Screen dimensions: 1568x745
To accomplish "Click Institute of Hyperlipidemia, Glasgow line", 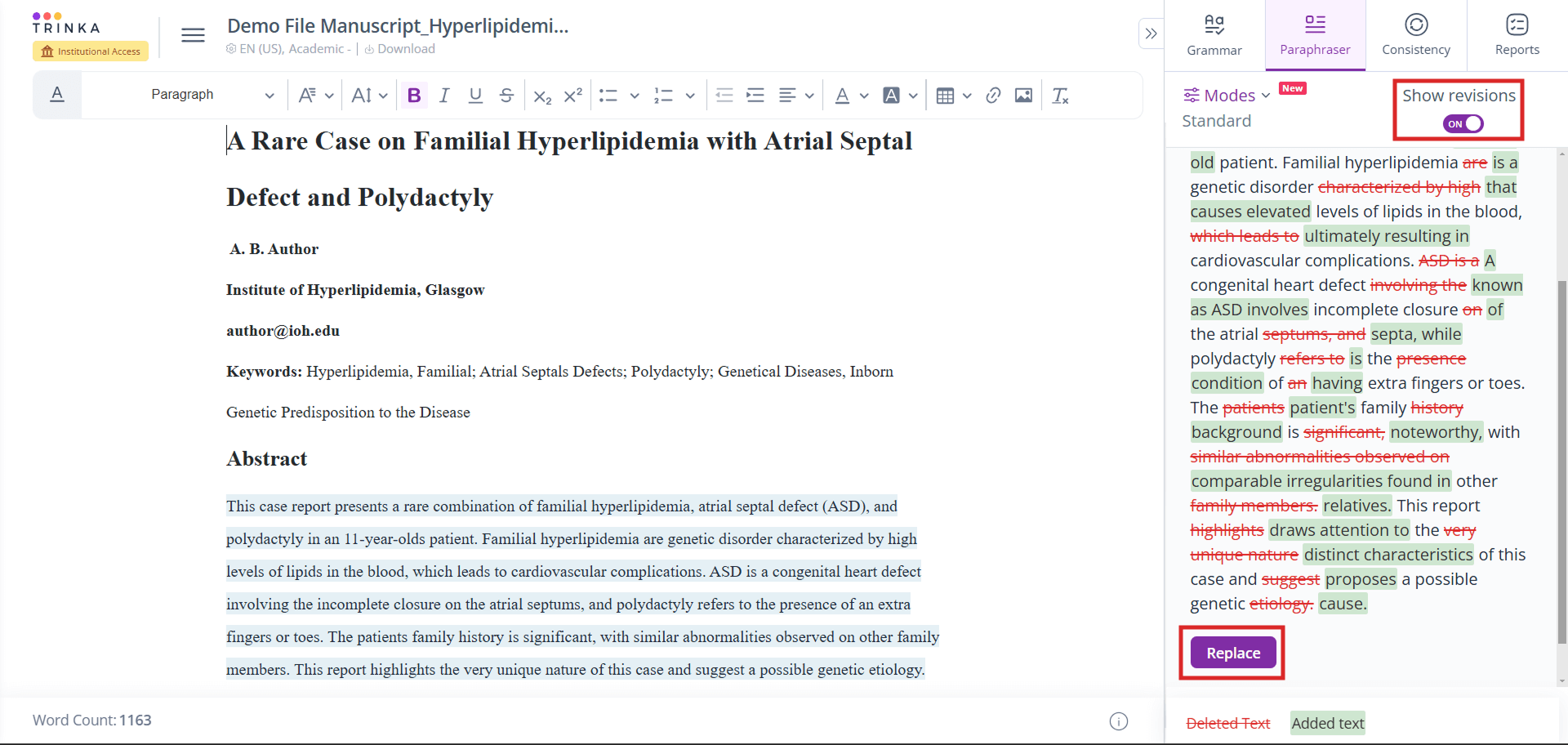I will 355,290.
